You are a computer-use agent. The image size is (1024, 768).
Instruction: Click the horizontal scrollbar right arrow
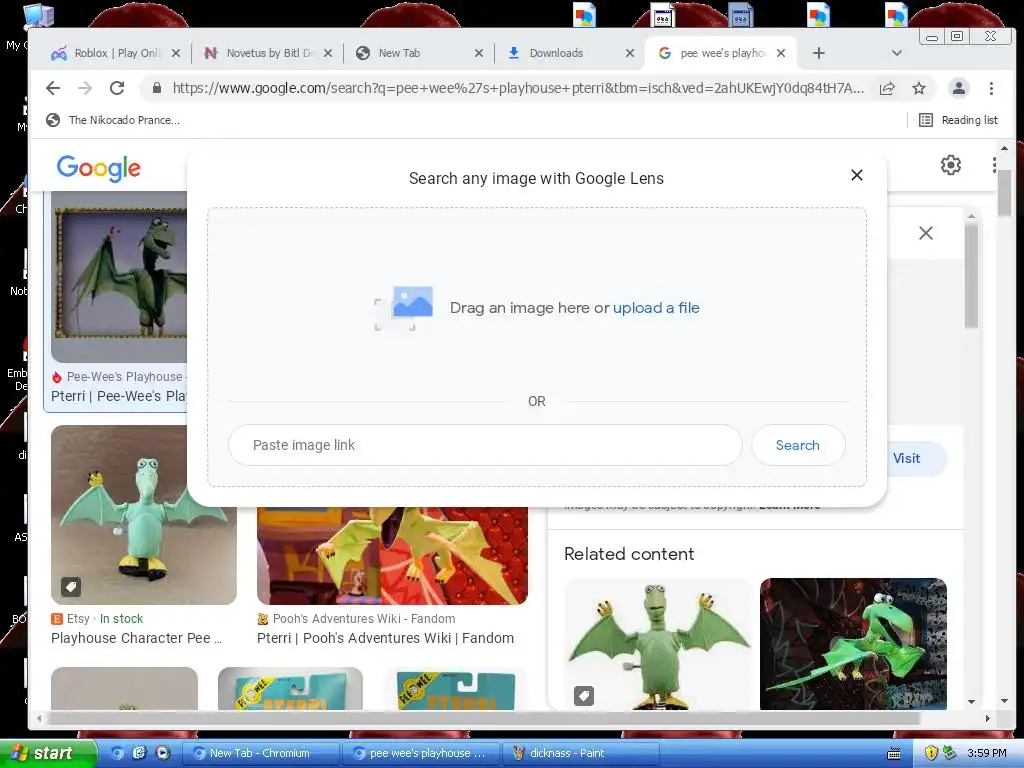click(x=987, y=718)
